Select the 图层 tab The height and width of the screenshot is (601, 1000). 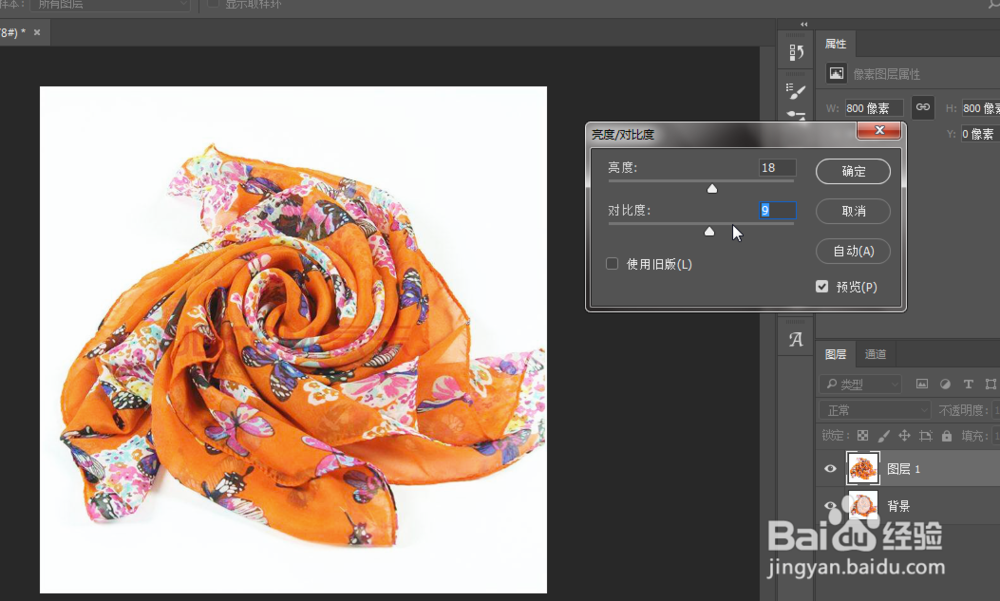[x=835, y=354]
